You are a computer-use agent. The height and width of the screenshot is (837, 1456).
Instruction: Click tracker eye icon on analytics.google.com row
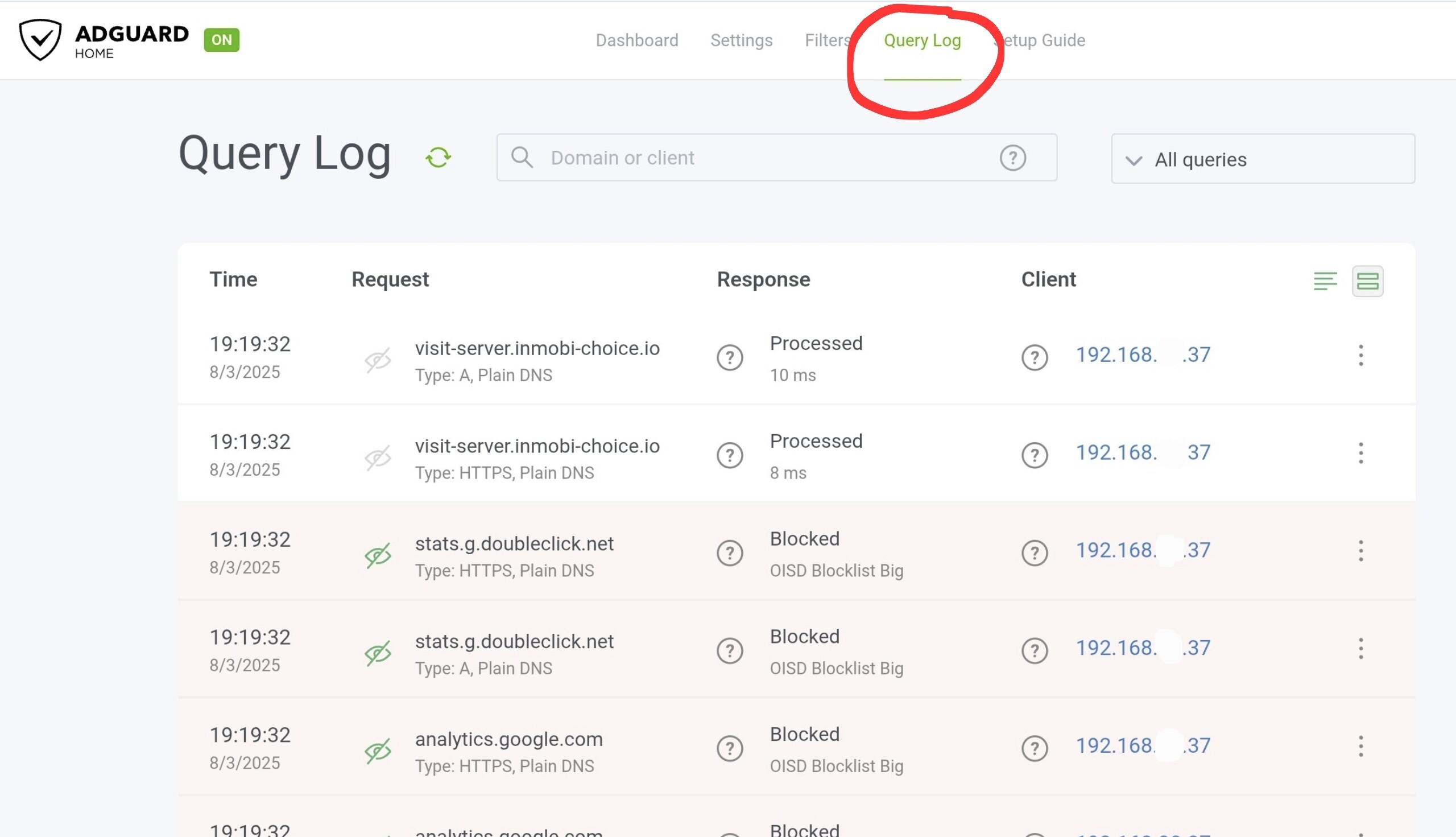(x=378, y=751)
